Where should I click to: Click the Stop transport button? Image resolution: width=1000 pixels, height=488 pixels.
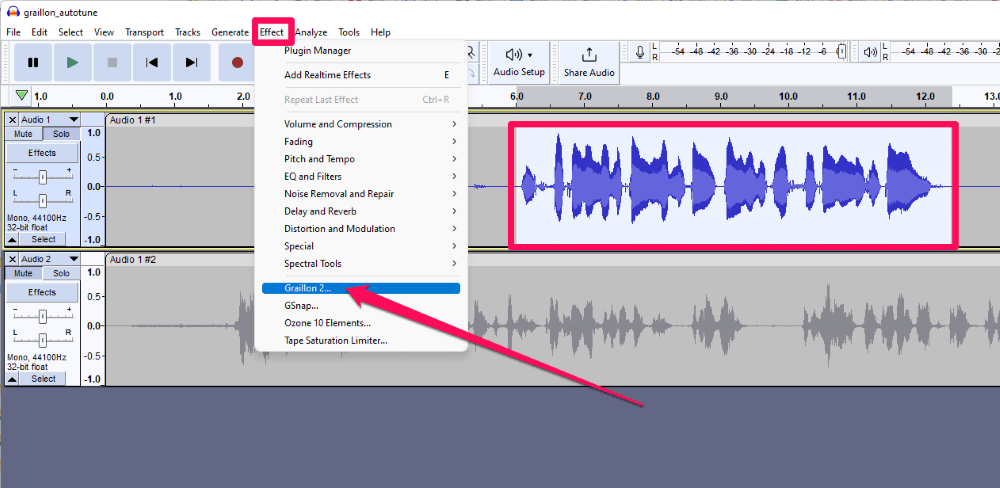click(112, 63)
